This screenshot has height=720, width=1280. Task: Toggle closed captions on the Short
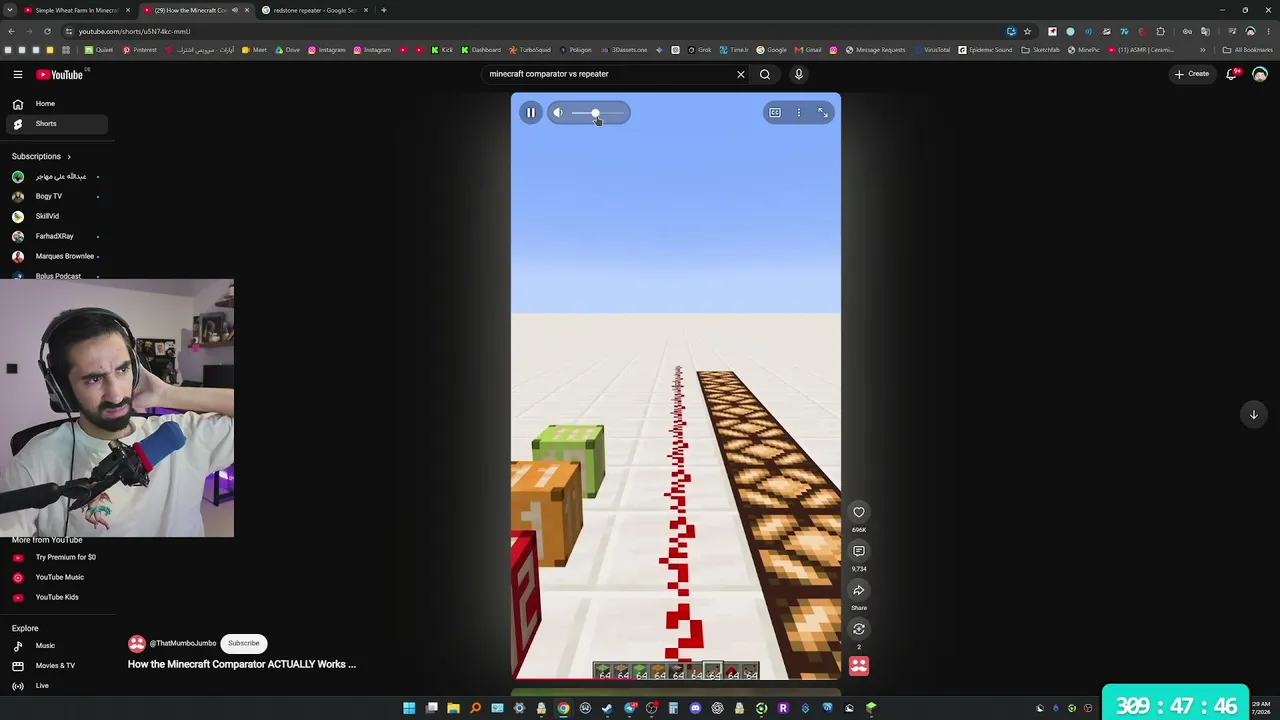coord(775,113)
